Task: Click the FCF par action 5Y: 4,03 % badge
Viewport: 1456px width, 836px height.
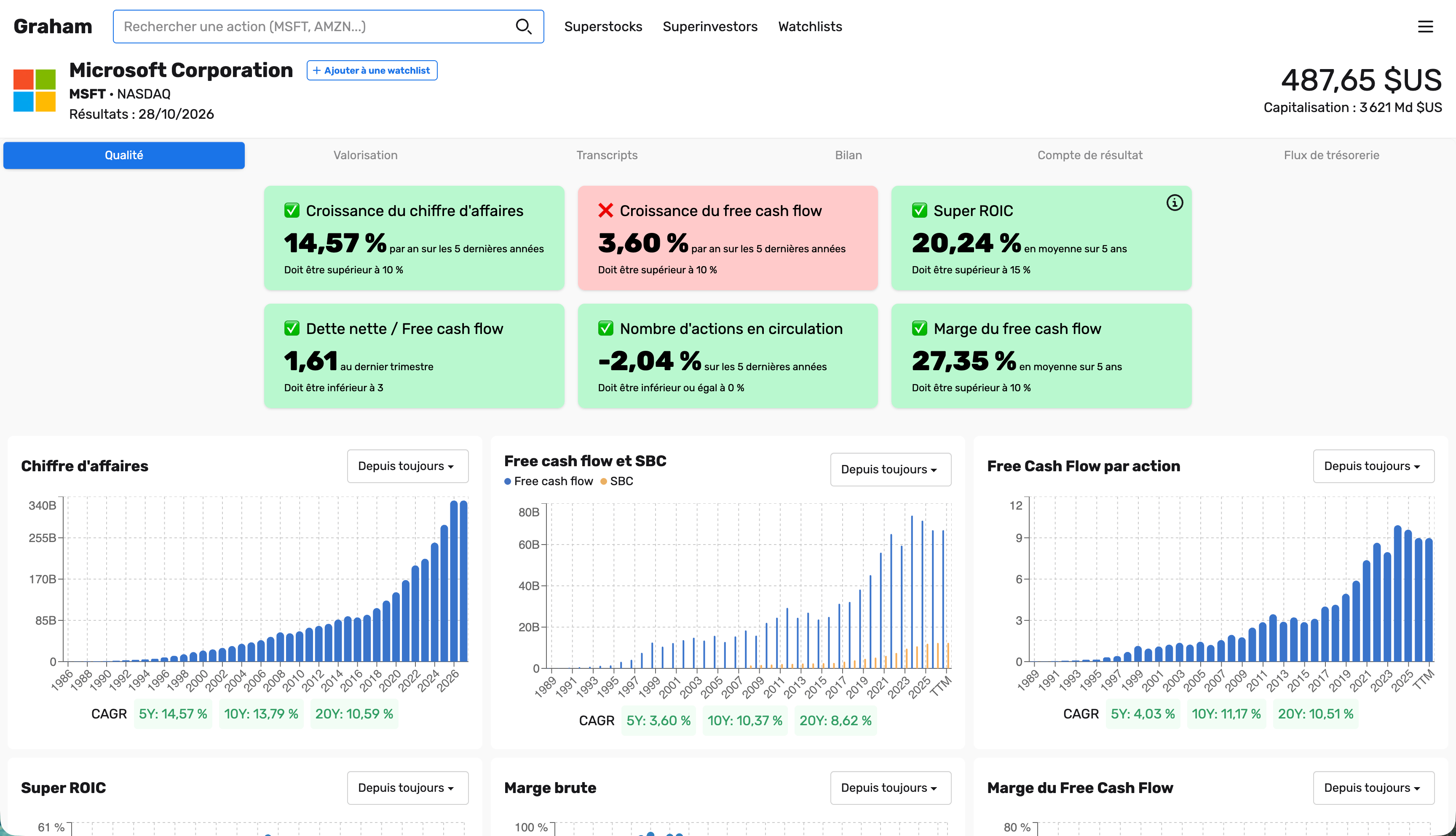Action: coord(1143,714)
